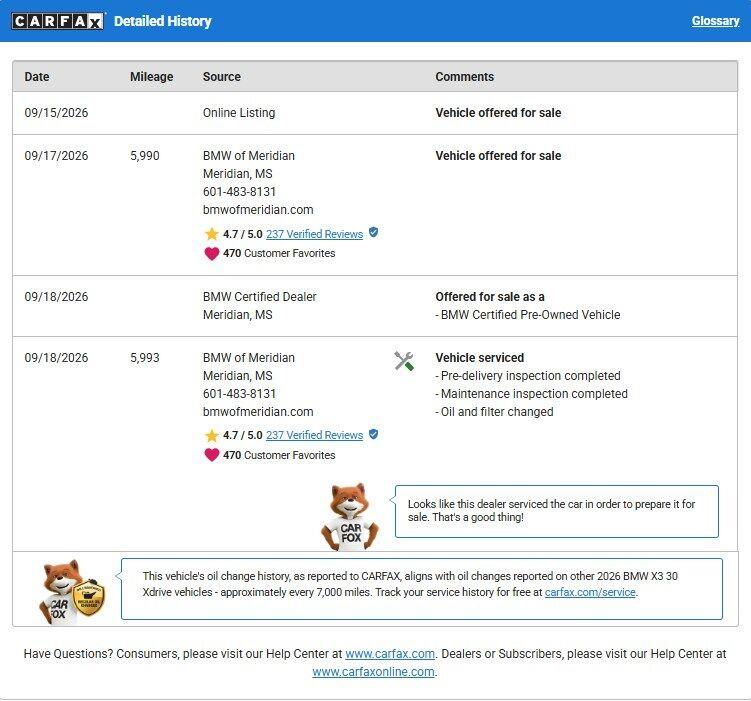Select the Online Listing source text
The width and height of the screenshot is (751, 701).
pyautogui.click(x=239, y=113)
